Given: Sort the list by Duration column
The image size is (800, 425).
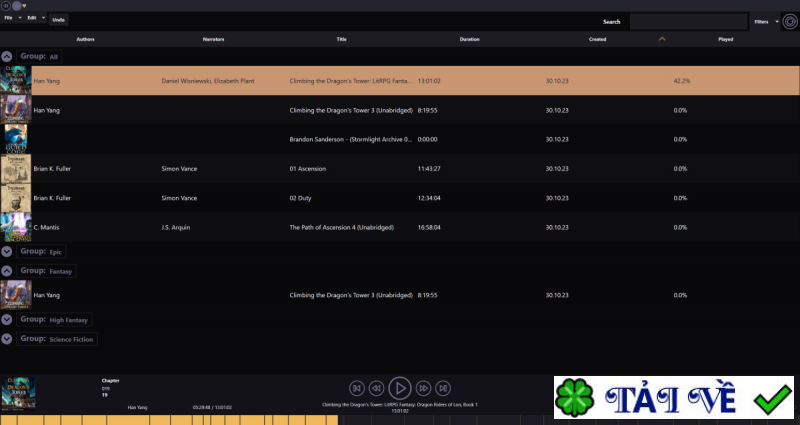Looking at the screenshot, I should pos(469,39).
